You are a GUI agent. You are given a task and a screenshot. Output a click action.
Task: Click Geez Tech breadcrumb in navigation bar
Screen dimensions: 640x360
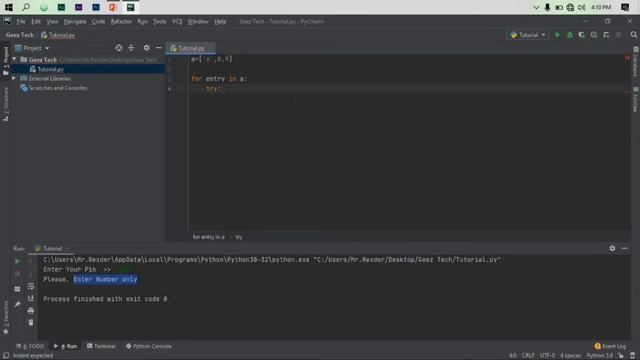tap(20, 35)
